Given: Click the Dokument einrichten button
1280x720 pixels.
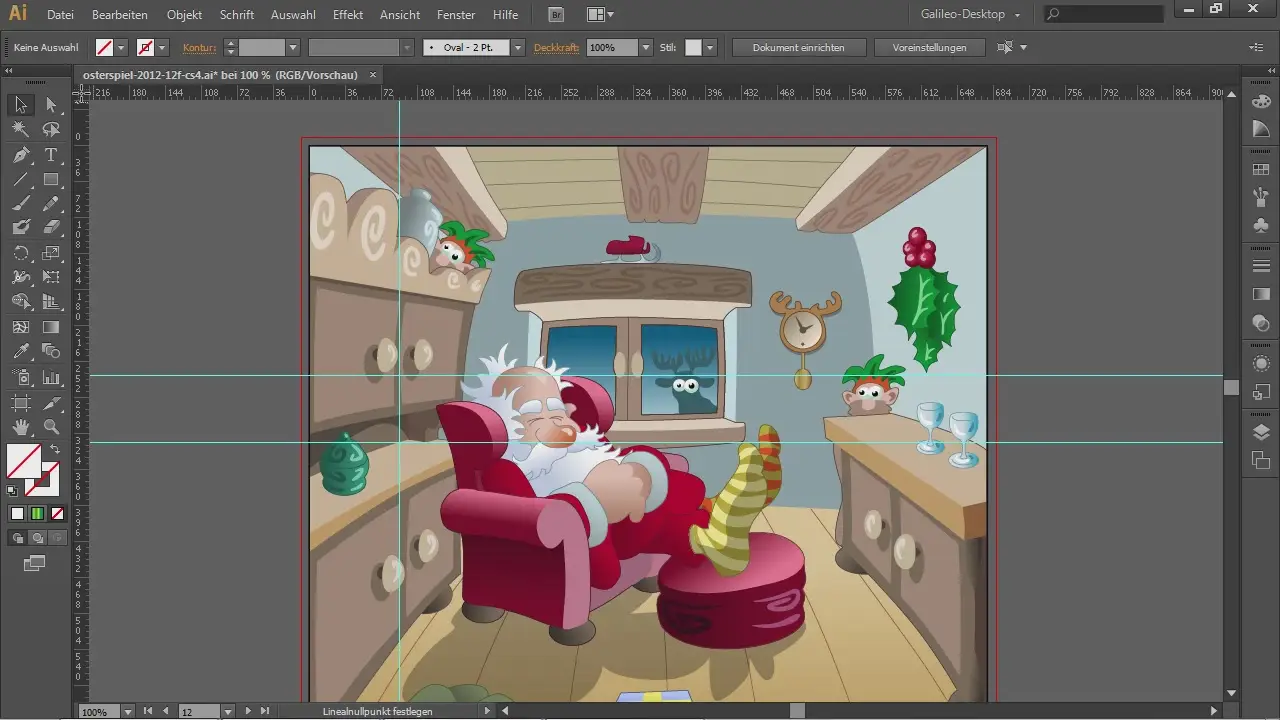Looking at the screenshot, I should click(798, 47).
